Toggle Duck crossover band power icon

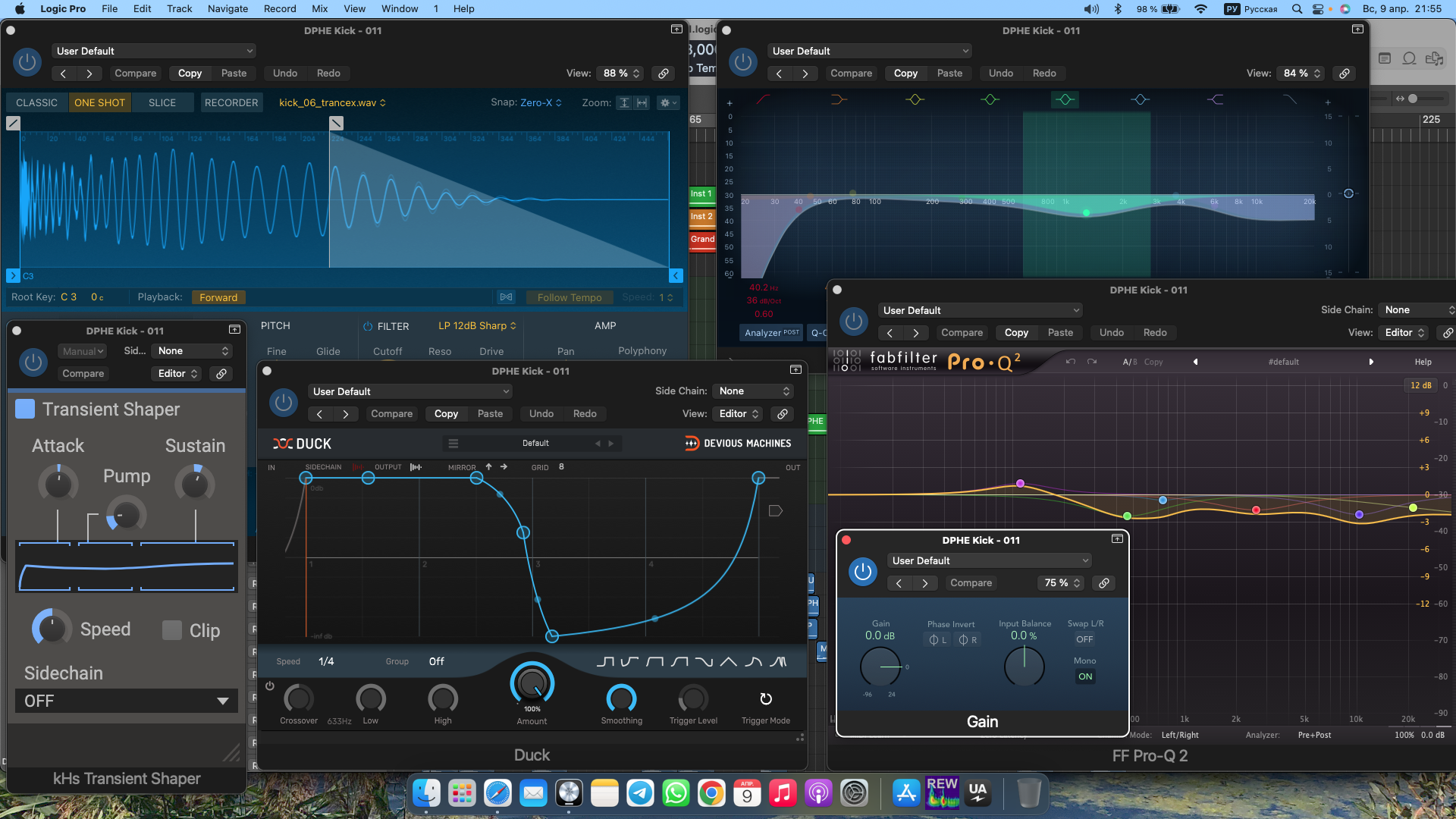tap(269, 686)
